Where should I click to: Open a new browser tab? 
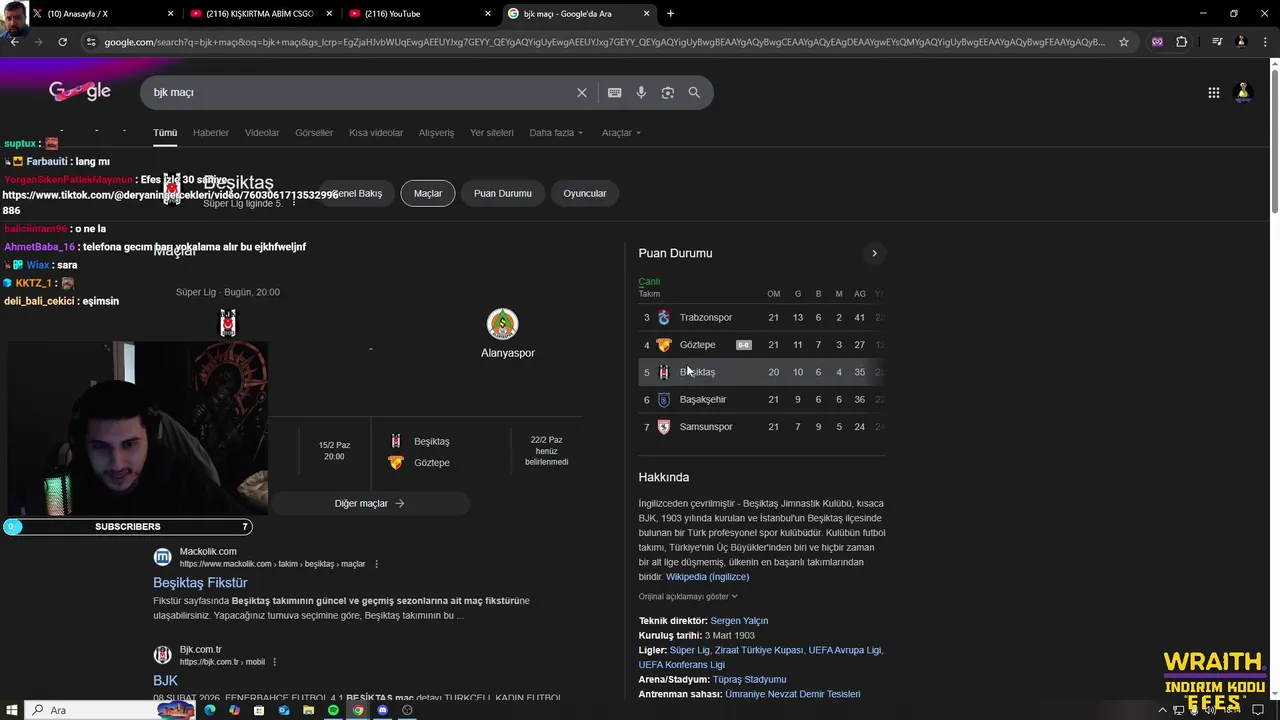pos(670,14)
